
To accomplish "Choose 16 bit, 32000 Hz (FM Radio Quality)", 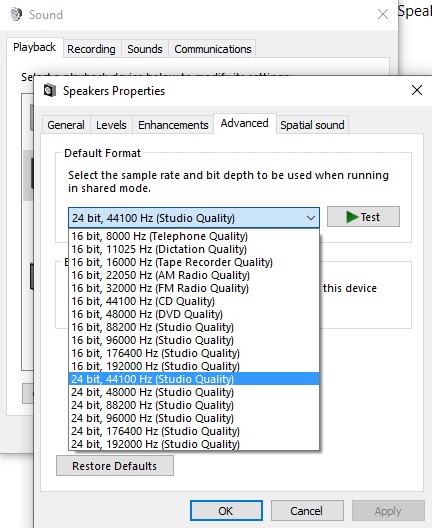I will (x=194, y=288).
